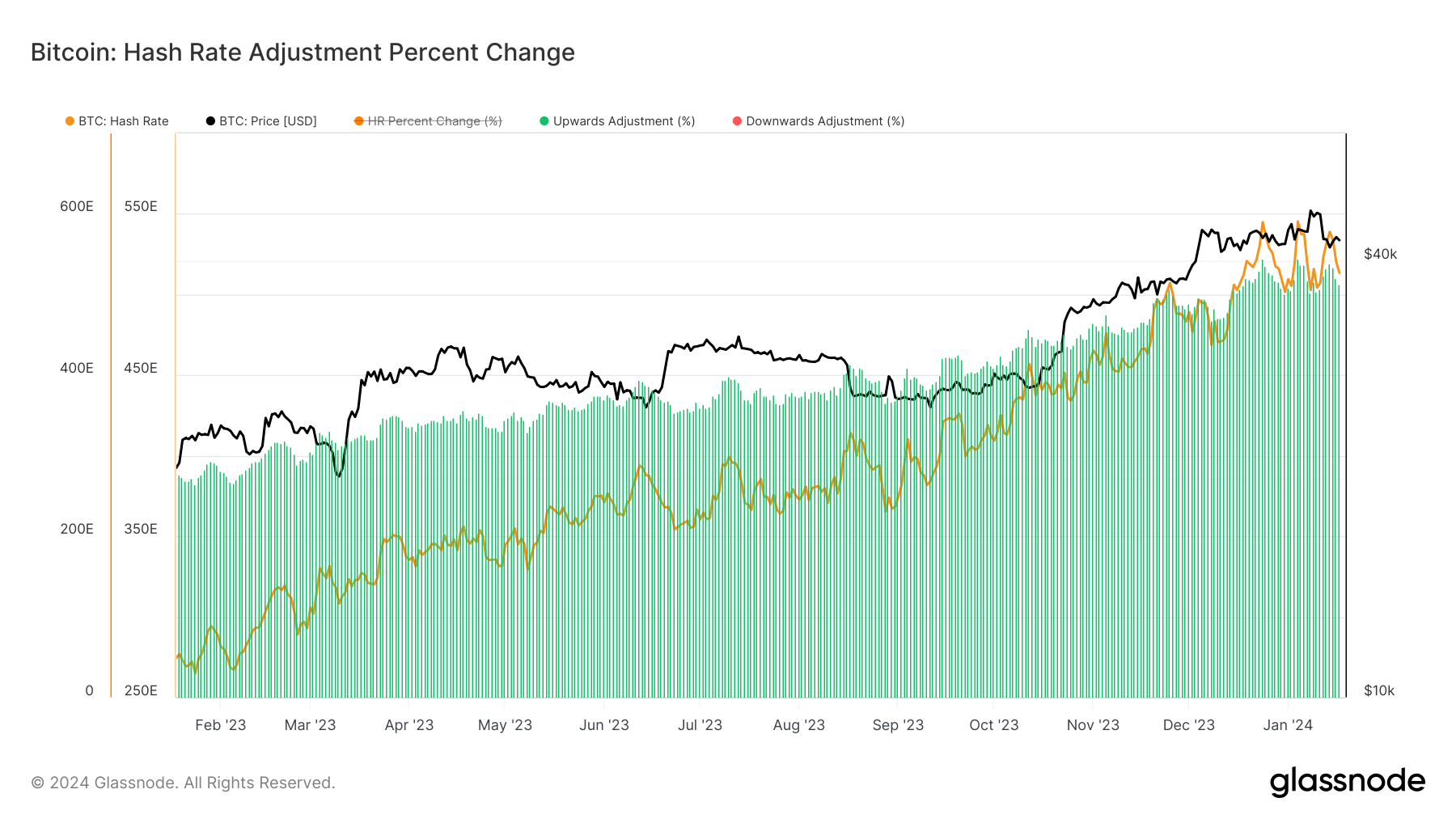Click the Upwards Adjustment green legend dot
Image resolution: width=1456 pixels, height=819 pixels.
point(544,121)
